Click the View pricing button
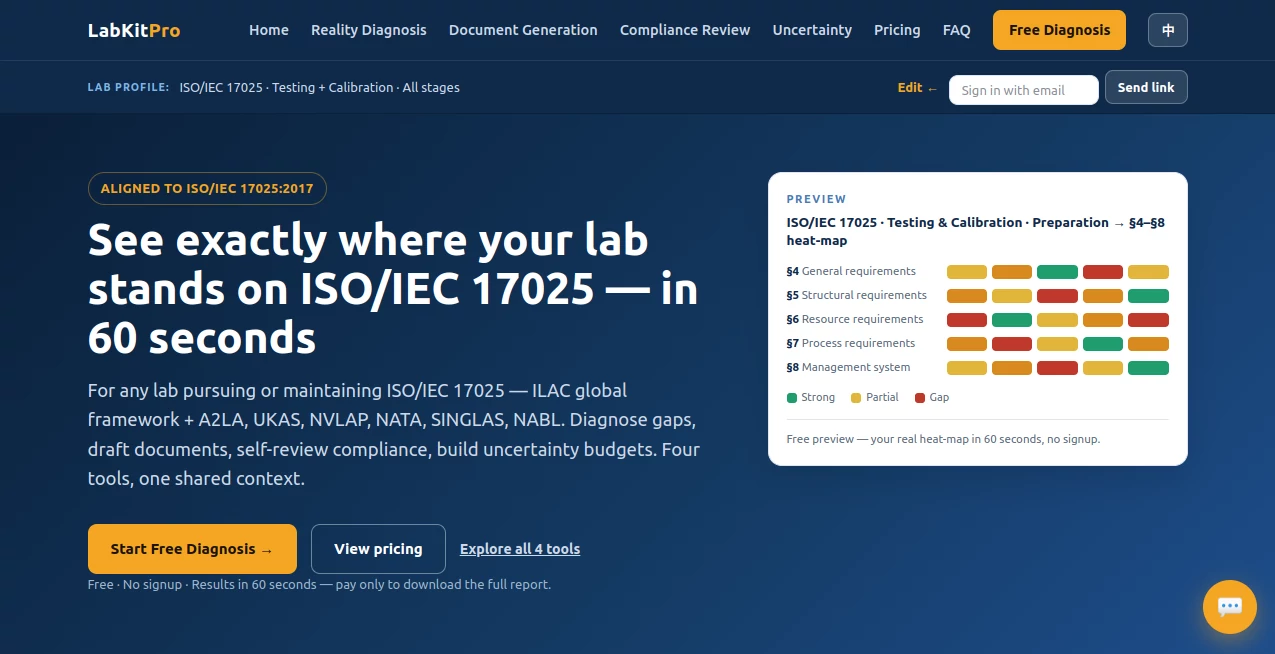 click(x=378, y=549)
